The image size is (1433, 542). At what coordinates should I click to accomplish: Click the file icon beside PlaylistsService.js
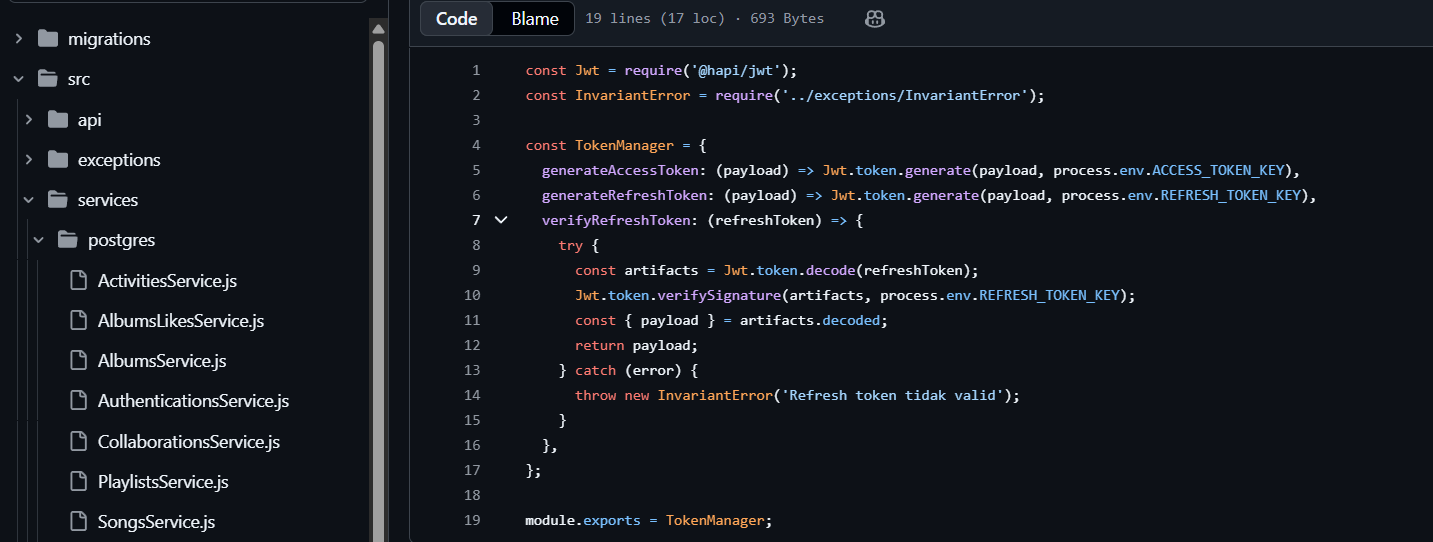79,481
